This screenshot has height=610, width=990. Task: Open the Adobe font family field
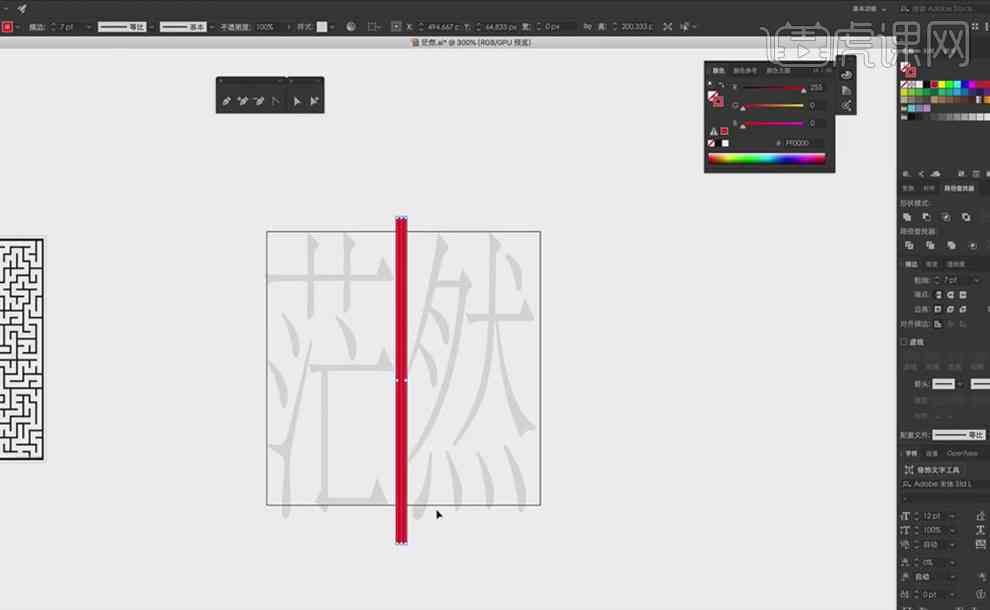pyautogui.click(x=945, y=484)
